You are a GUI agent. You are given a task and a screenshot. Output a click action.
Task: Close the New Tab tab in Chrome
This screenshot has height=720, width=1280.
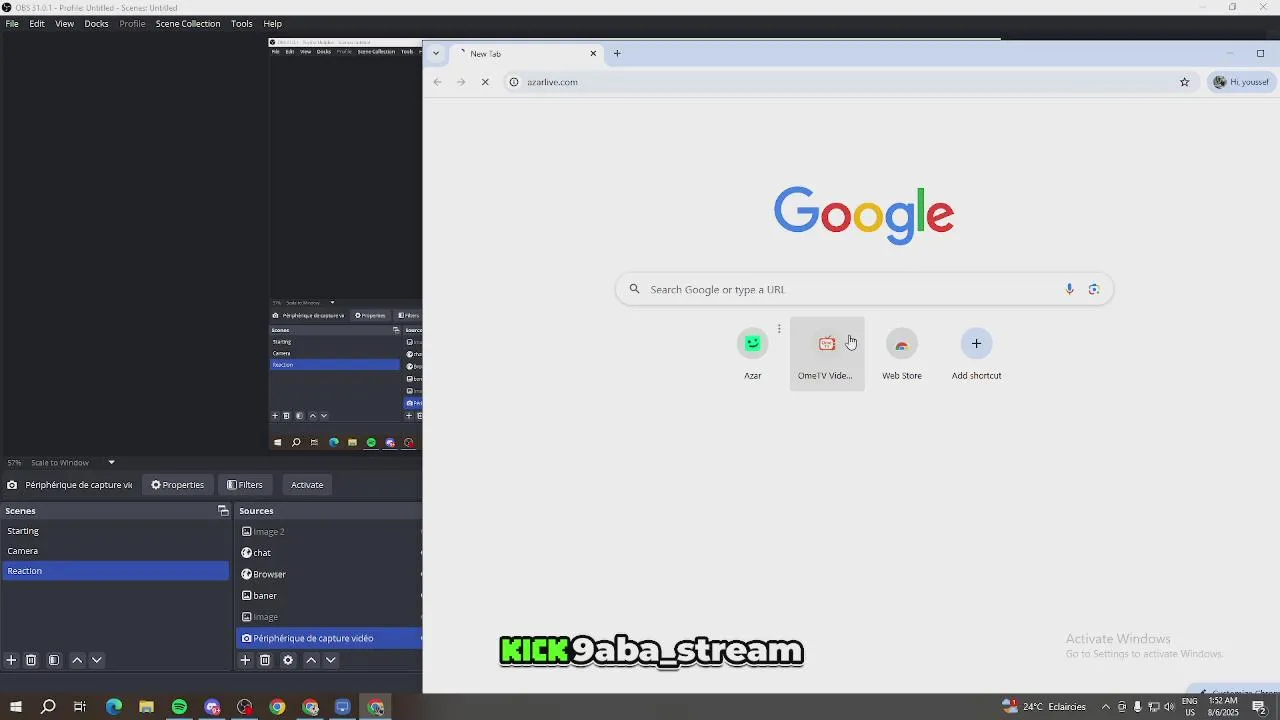click(x=593, y=53)
